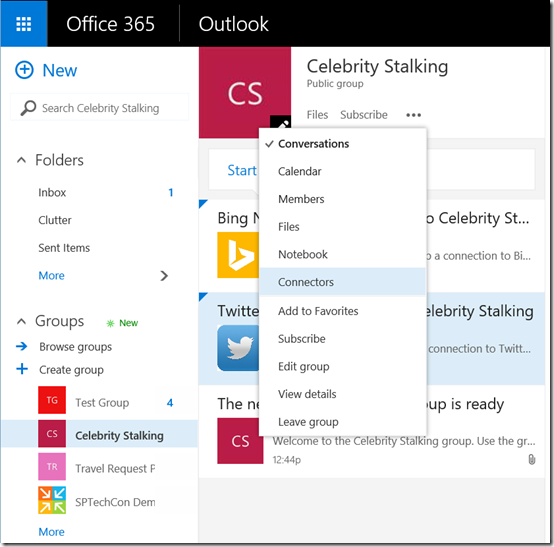Collapse the Groups section chevron
The width and height of the screenshot is (554, 547).
[x=21, y=321]
